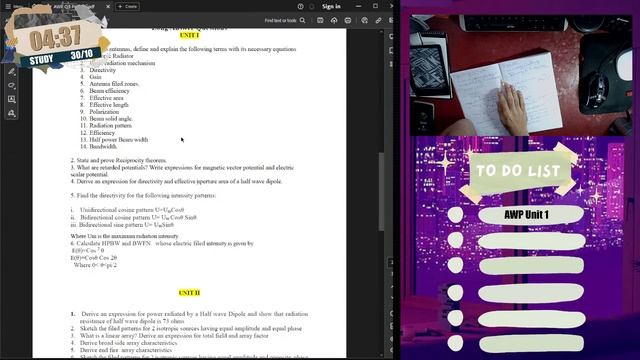Click 'Calculate HPBW and BWFN' question
The height and width of the screenshot is (360, 640).
coord(162,243)
